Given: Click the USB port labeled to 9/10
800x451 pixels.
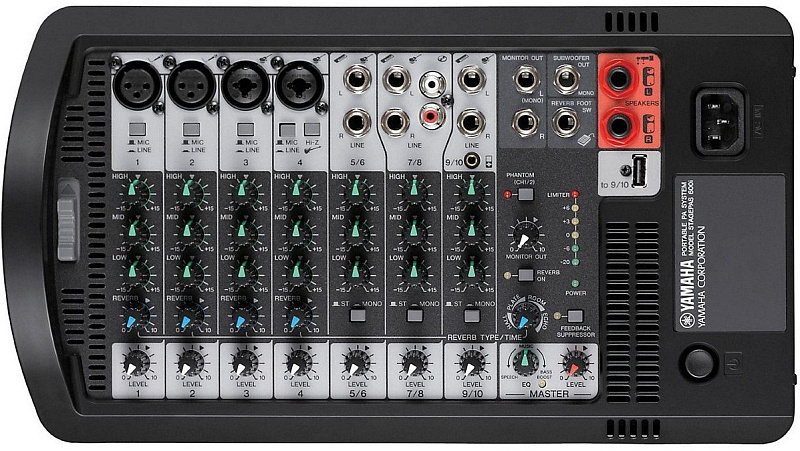Looking at the screenshot, I should point(639,172).
